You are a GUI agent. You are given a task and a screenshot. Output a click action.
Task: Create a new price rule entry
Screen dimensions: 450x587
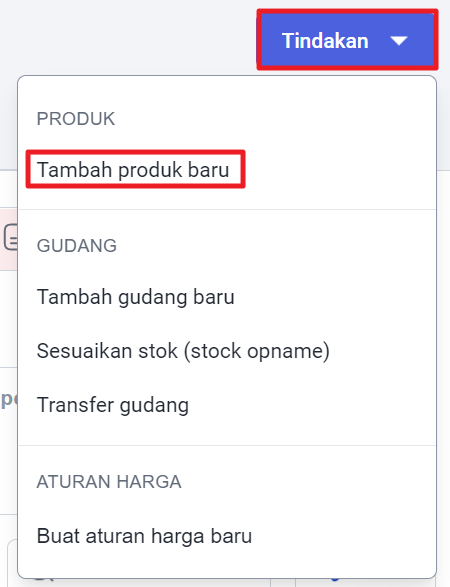(144, 536)
